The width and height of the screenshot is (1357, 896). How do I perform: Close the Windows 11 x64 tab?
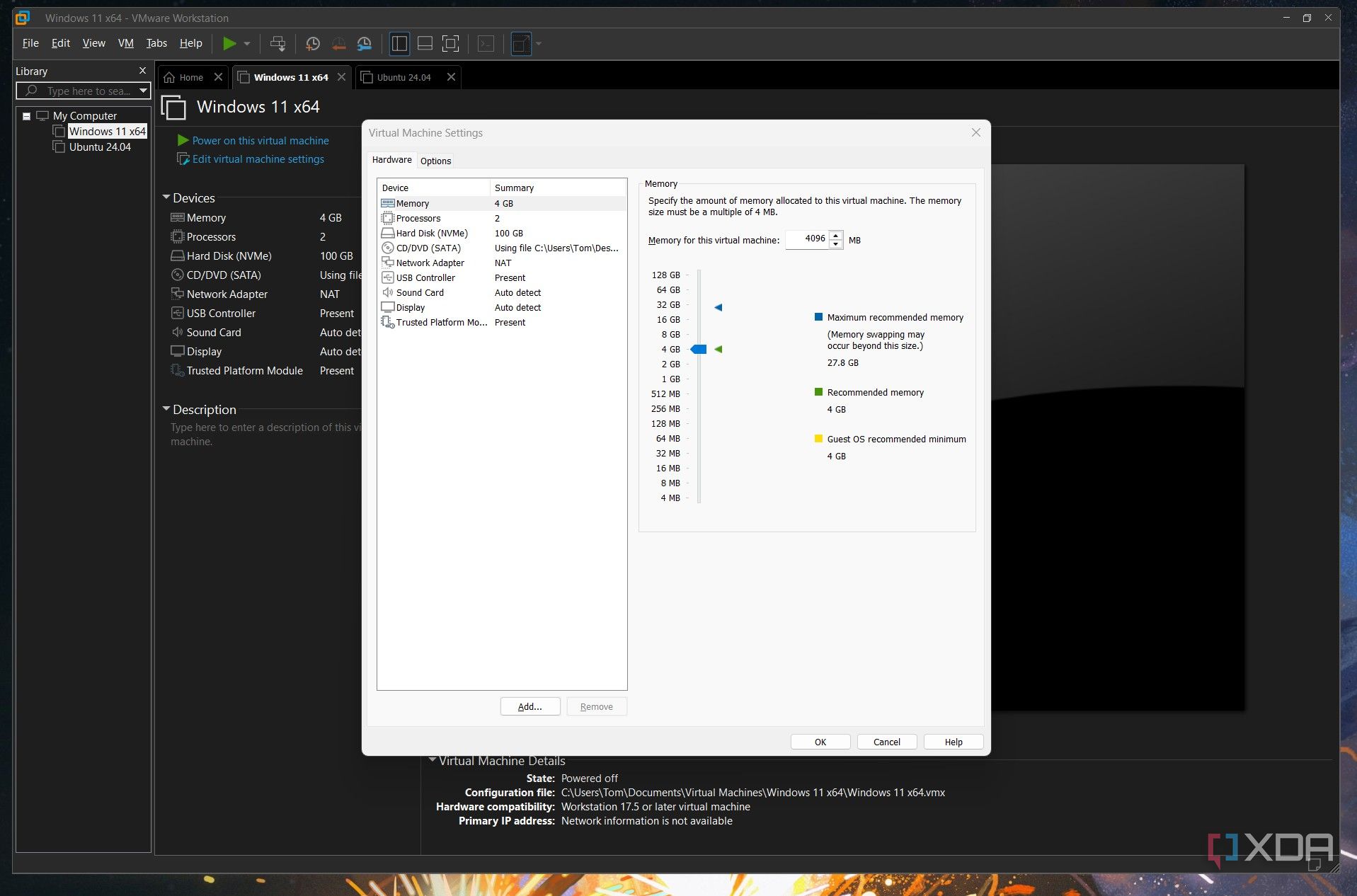(341, 77)
